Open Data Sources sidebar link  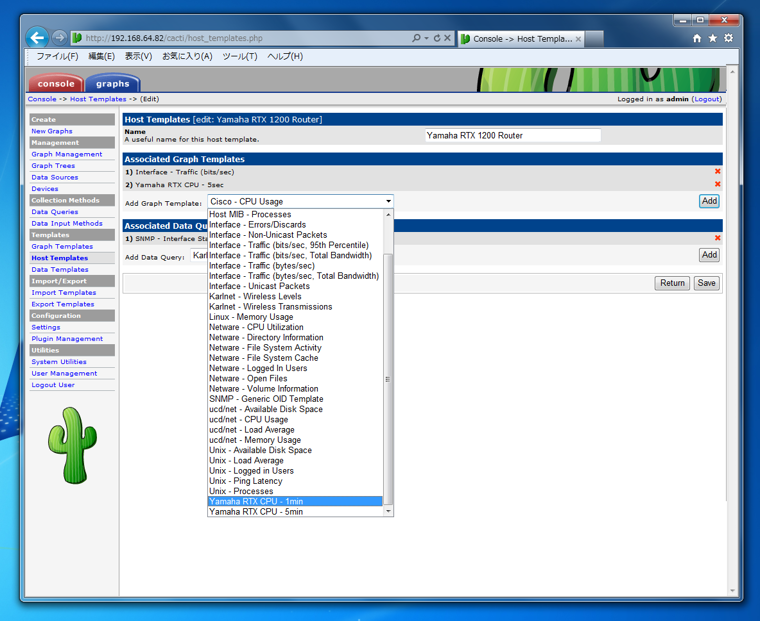coord(55,177)
